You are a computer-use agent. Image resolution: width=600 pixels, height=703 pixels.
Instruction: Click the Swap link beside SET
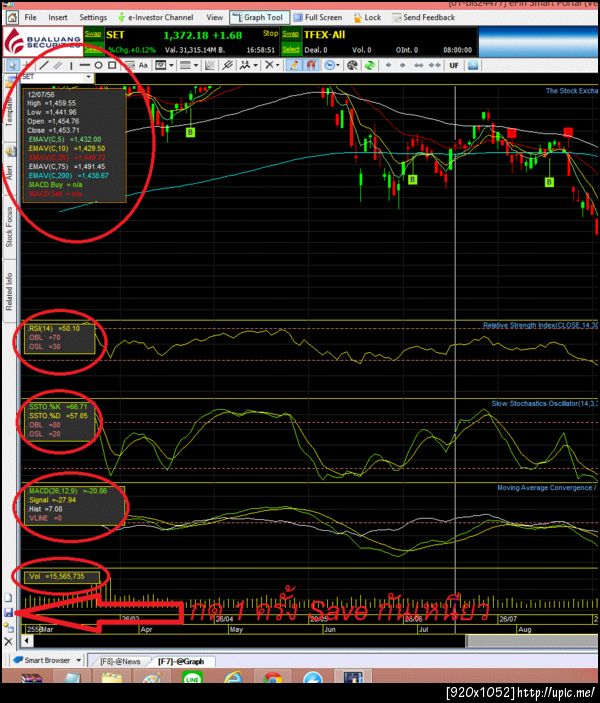(93, 34)
